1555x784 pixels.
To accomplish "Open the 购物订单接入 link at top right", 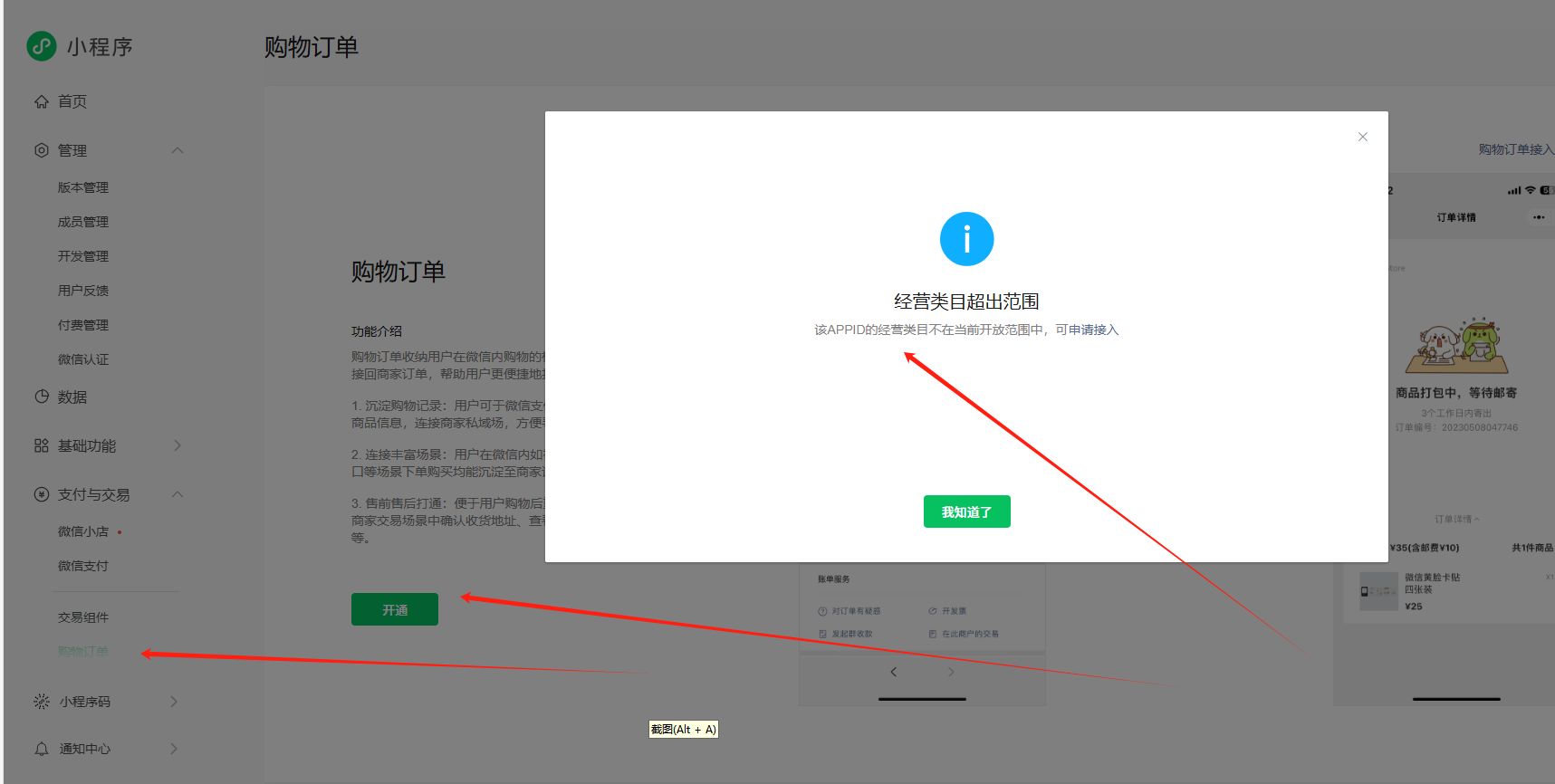I will 1516,149.
